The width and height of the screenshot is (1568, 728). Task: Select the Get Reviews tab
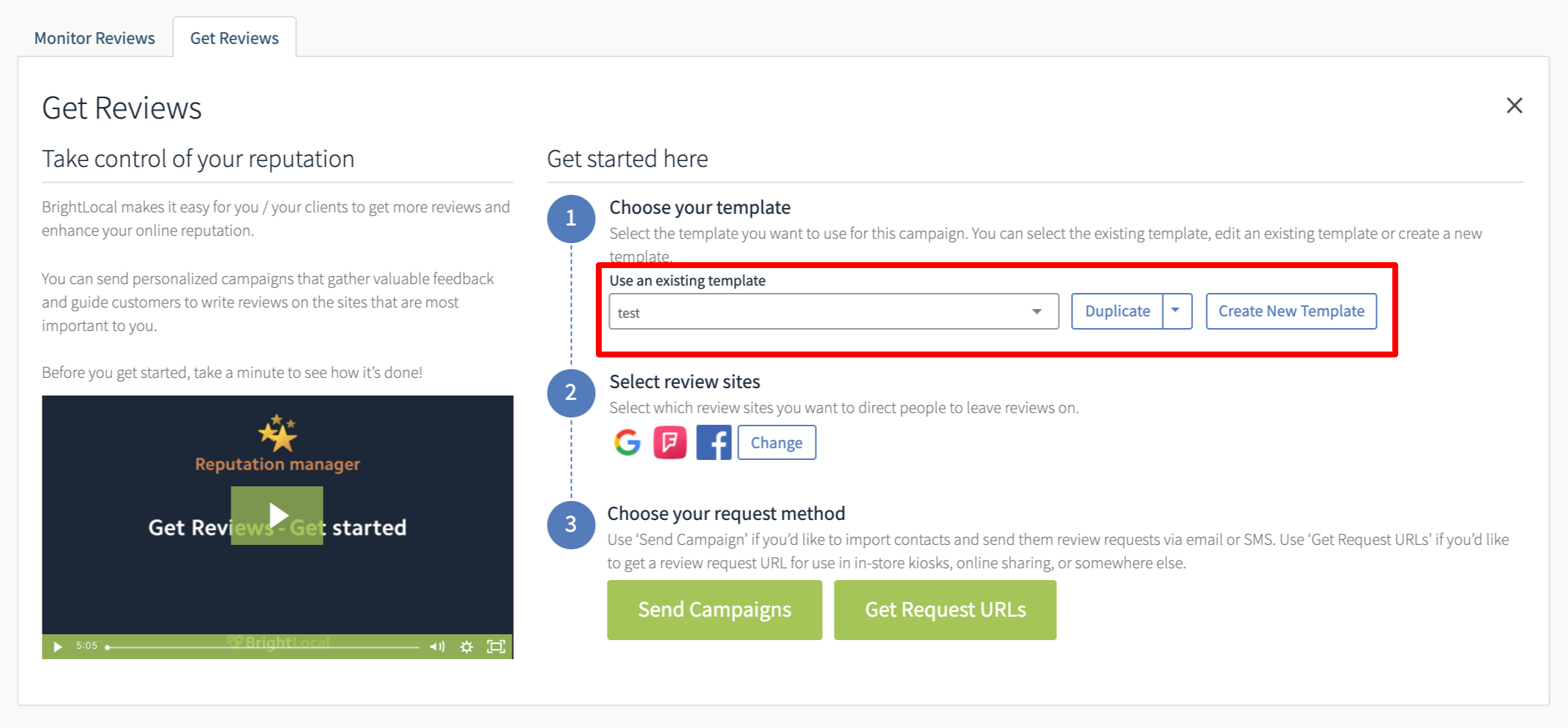click(x=234, y=38)
